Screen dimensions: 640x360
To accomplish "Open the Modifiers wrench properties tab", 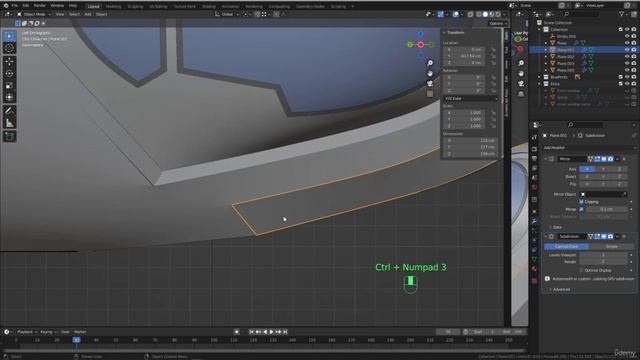I will (534, 221).
